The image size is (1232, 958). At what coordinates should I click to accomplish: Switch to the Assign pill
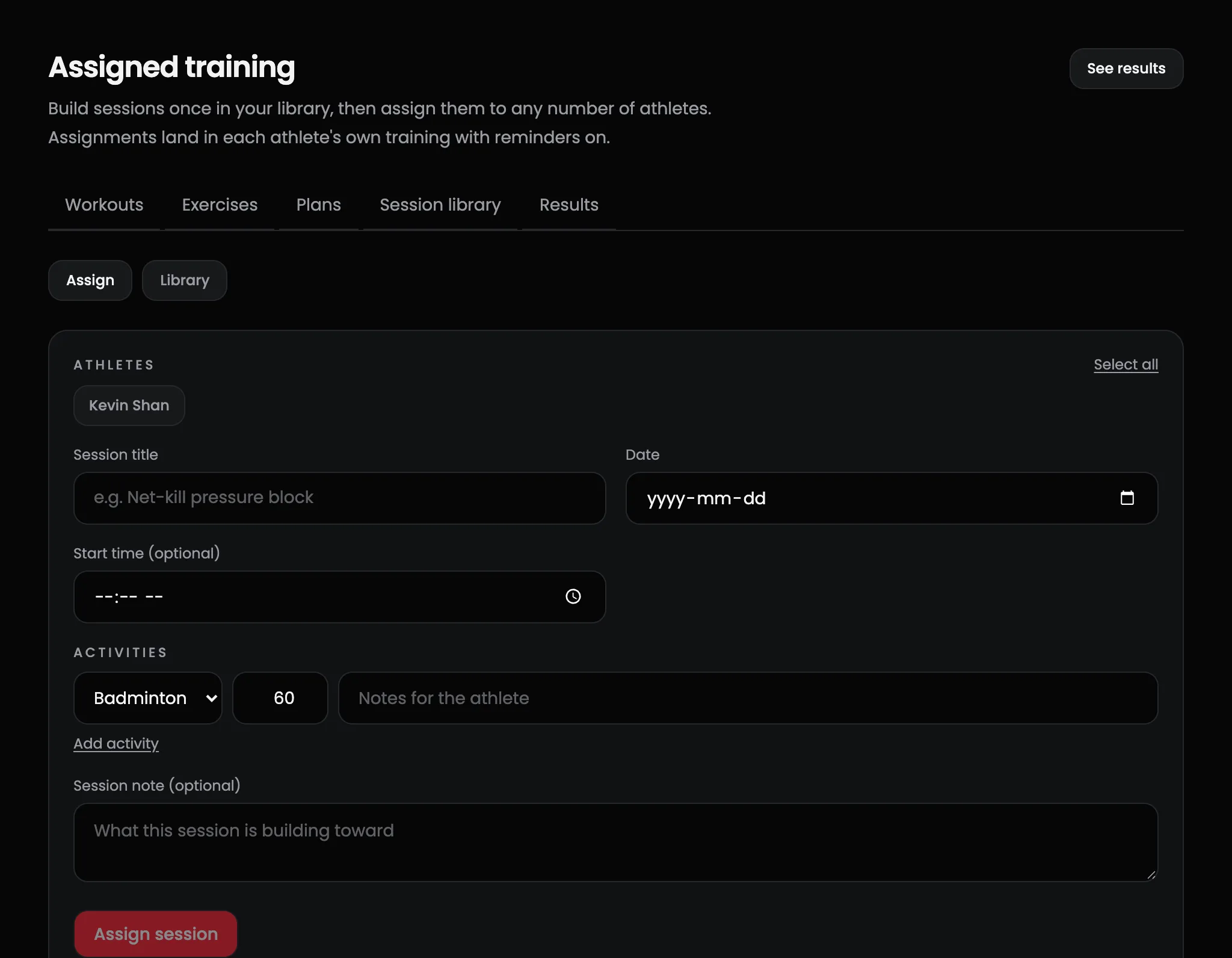click(x=90, y=280)
